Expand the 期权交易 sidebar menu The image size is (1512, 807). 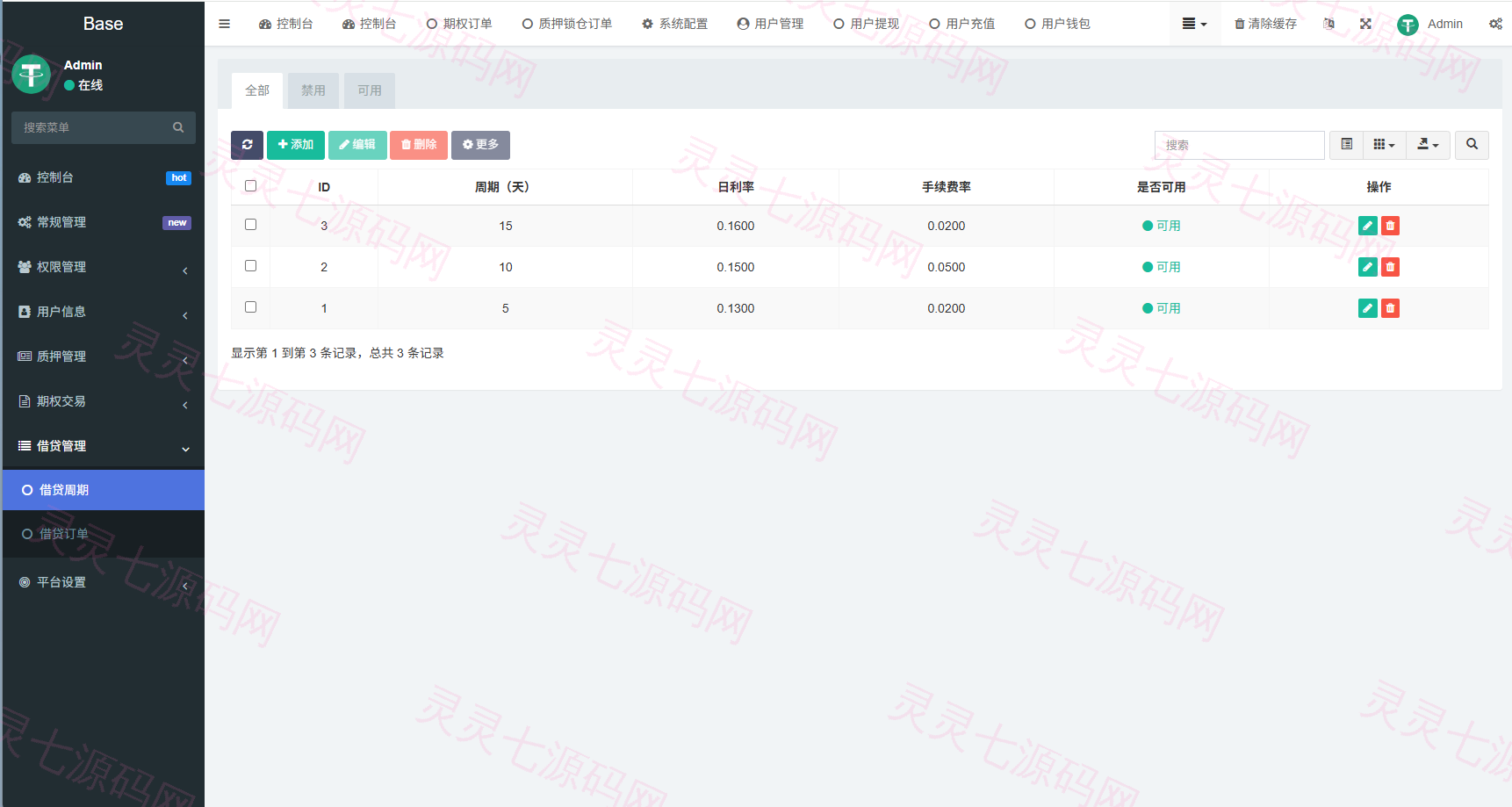pos(104,401)
